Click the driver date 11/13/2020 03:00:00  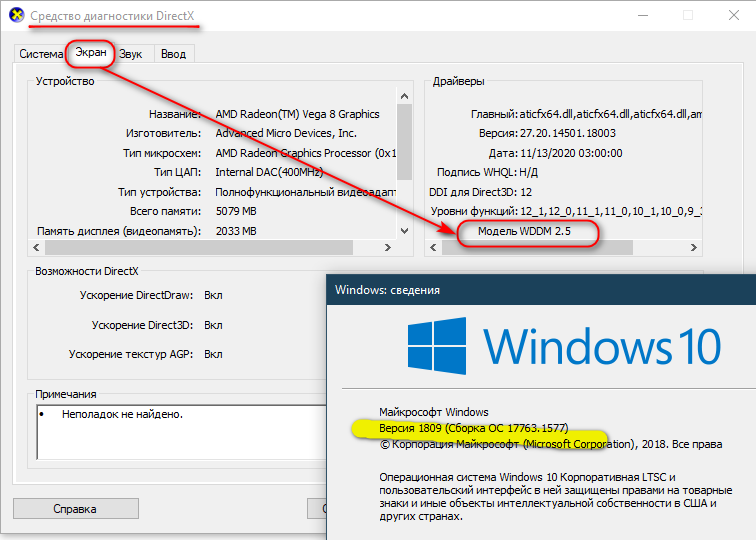point(571,153)
